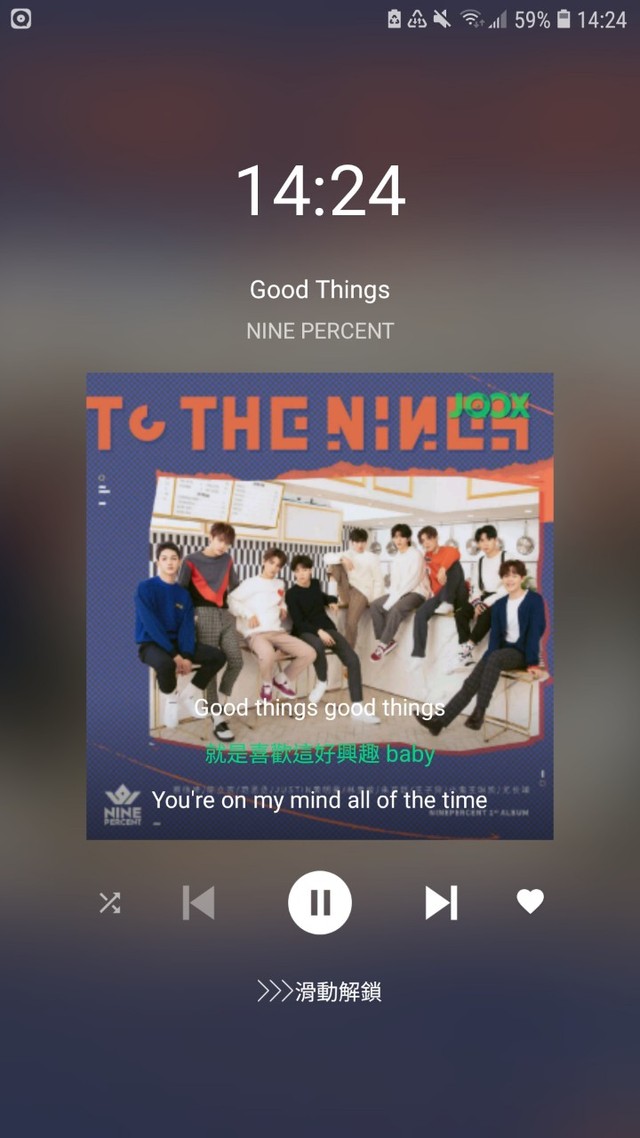Tap the Nine Percent logo on cover
This screenshot has width=640, height=1138.
pos(123,806)
